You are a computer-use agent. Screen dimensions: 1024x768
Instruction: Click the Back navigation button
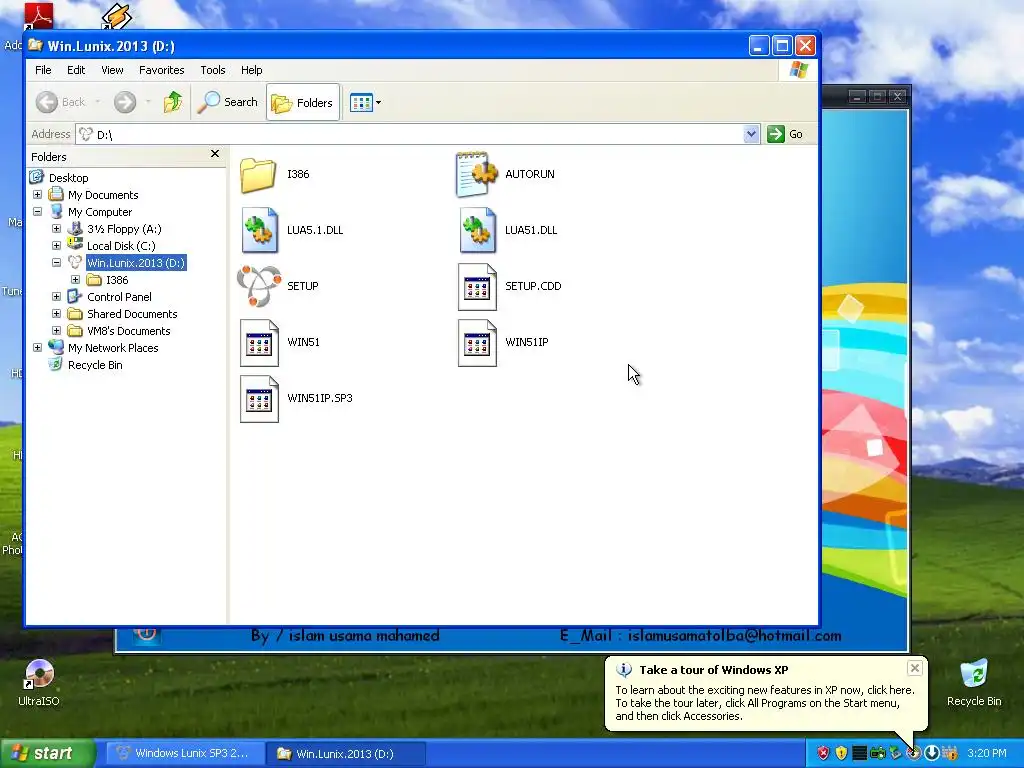[x=61, y=102]
